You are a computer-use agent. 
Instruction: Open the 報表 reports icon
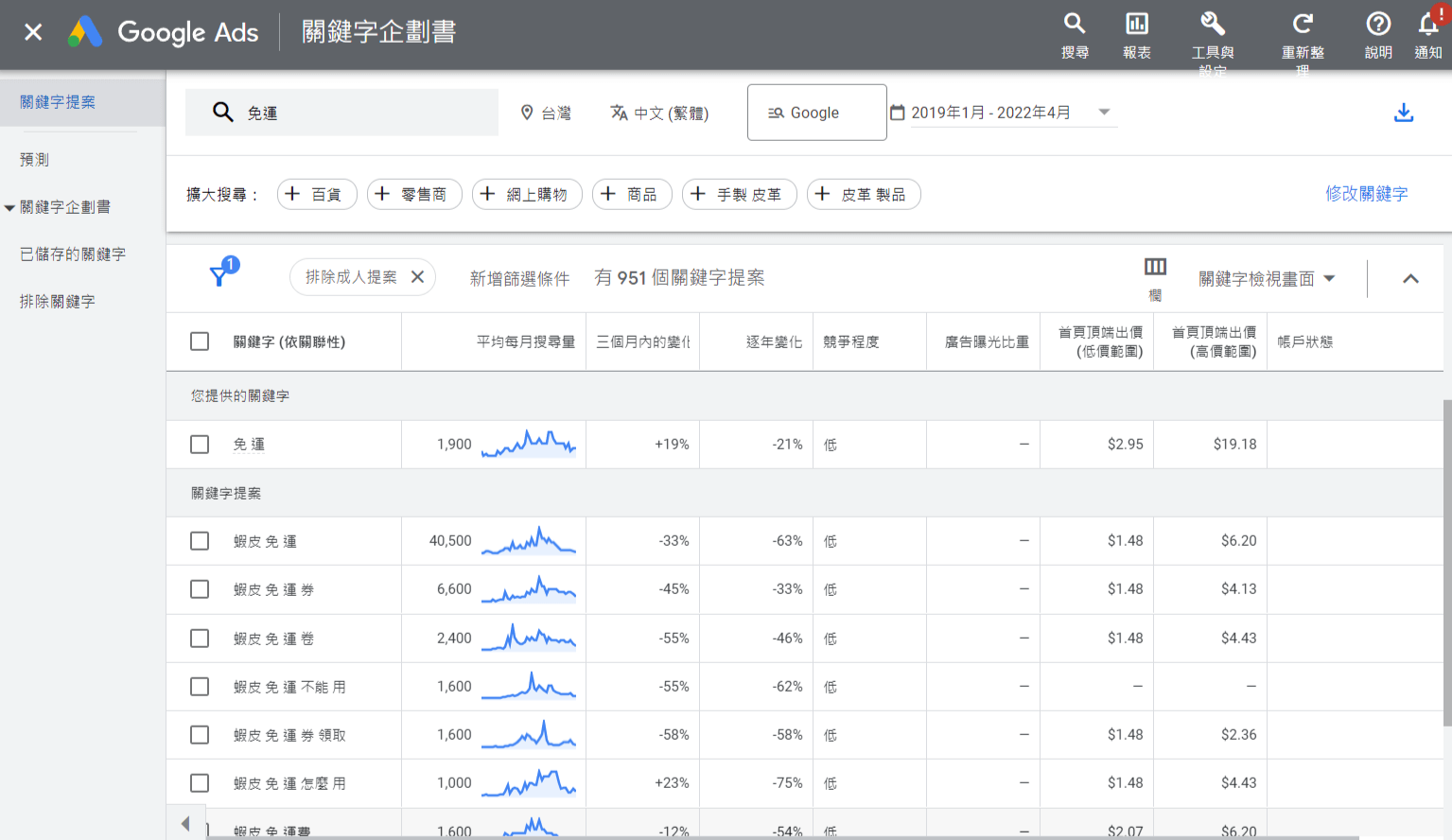tap(1137, 35)
